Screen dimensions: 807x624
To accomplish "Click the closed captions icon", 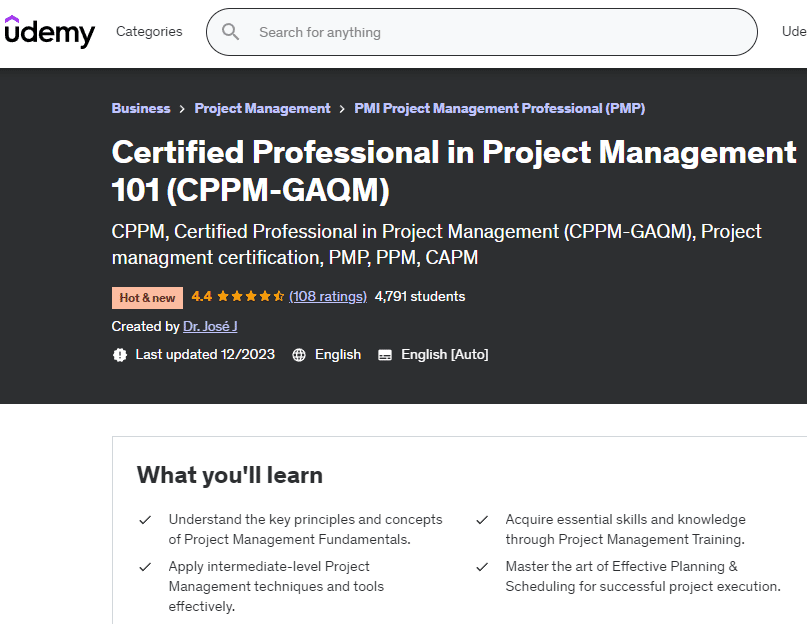I will 384,354.
